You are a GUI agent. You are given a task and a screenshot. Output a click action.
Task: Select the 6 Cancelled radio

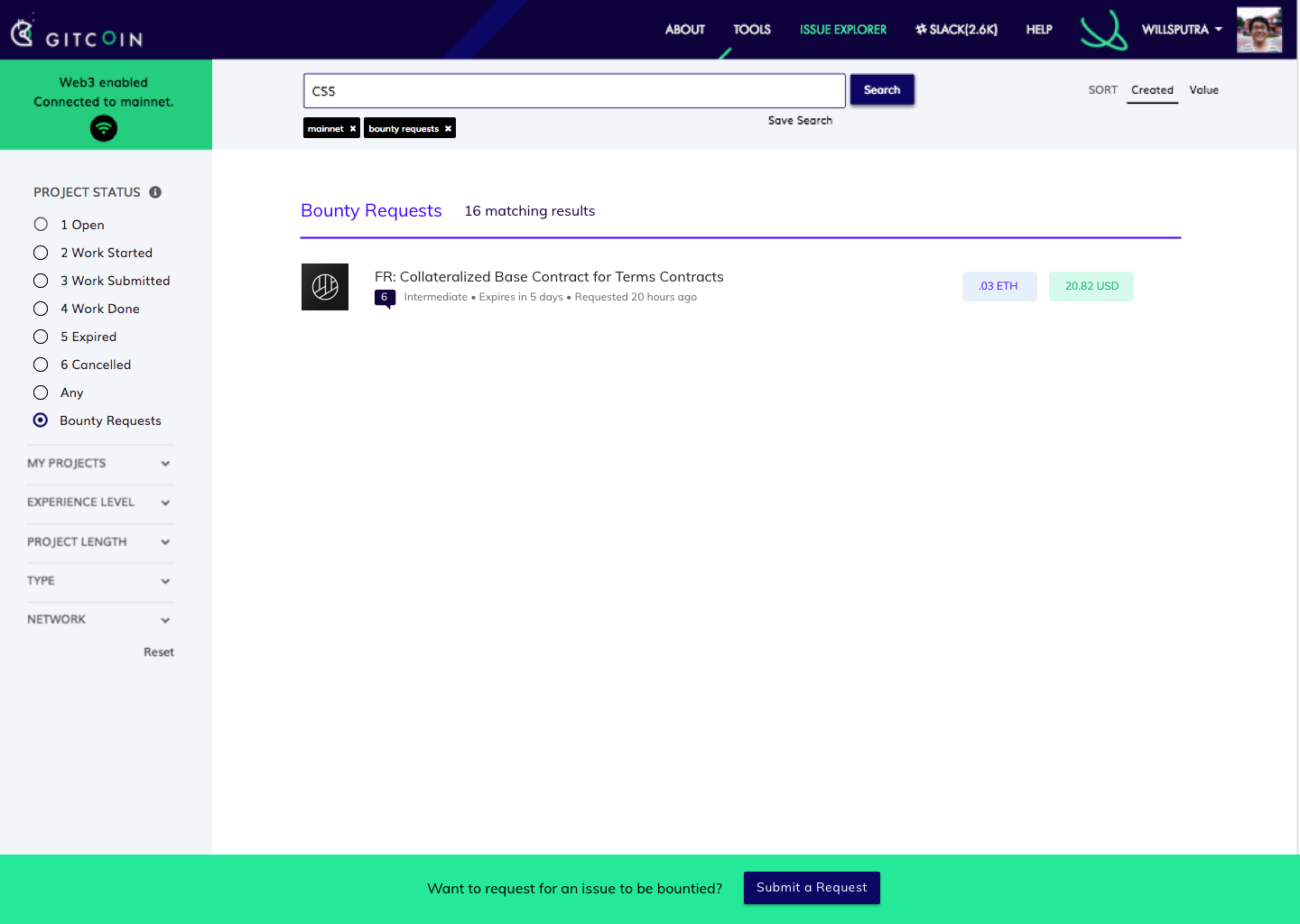point(41,365)
